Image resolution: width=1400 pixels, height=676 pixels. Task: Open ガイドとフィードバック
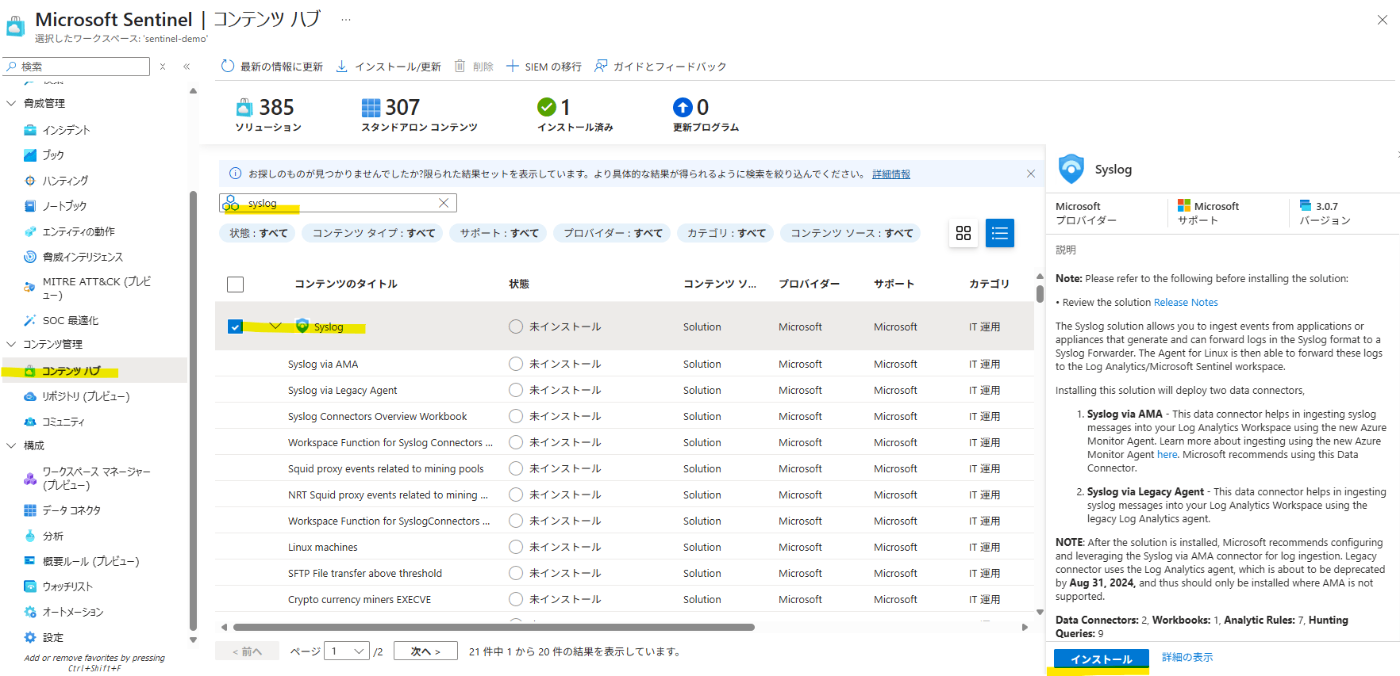(x=660, y=66)
